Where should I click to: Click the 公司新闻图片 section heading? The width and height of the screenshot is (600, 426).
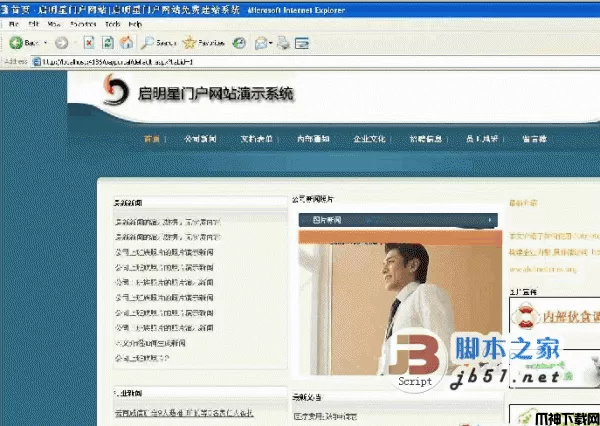point(313,199)
